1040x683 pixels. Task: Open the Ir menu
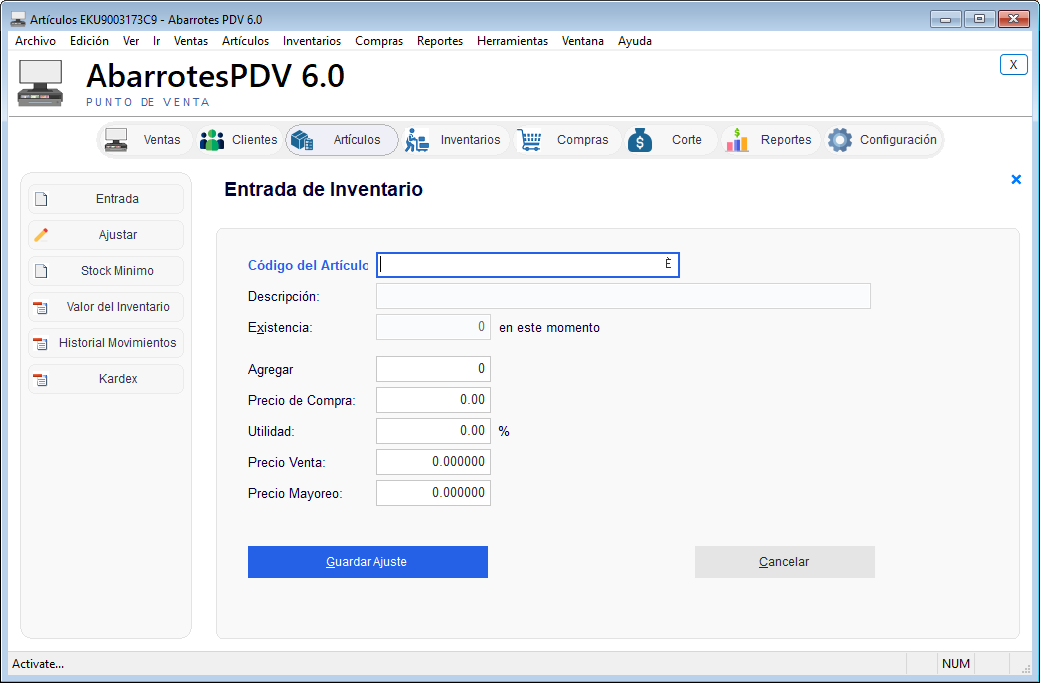tap(157, 41)
